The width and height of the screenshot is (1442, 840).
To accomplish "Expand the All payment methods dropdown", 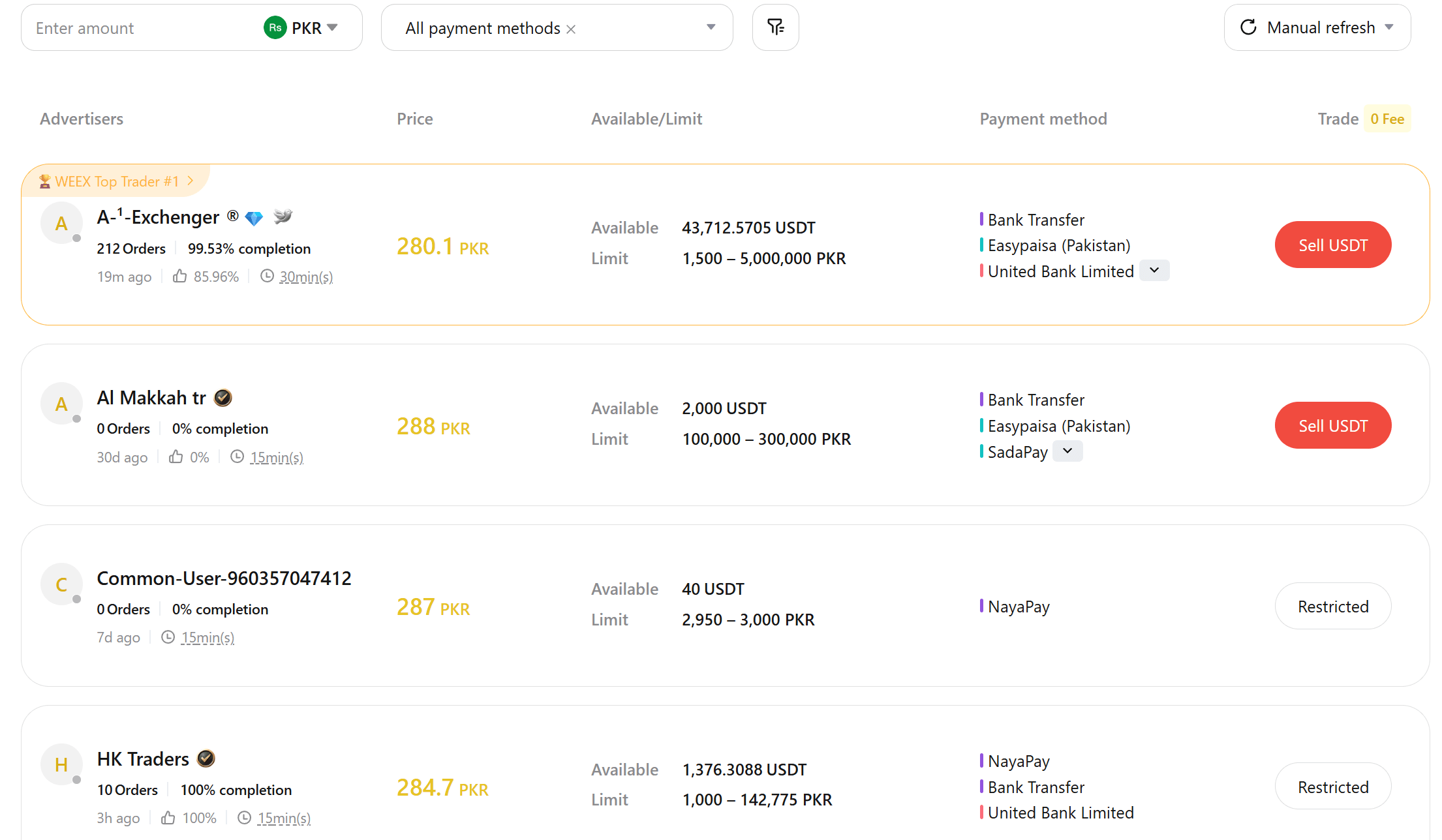I will click(x=711, y=27).
